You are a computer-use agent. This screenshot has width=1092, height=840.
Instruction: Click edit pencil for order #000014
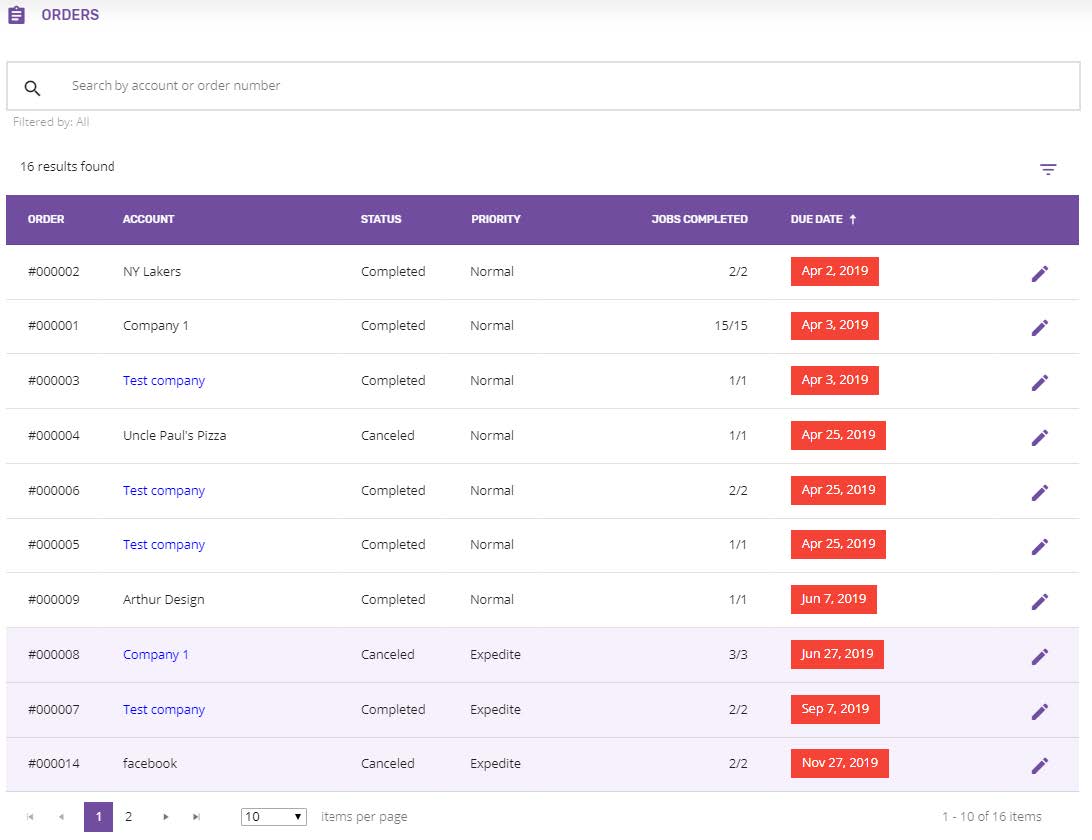click(x=1039, y=765)
